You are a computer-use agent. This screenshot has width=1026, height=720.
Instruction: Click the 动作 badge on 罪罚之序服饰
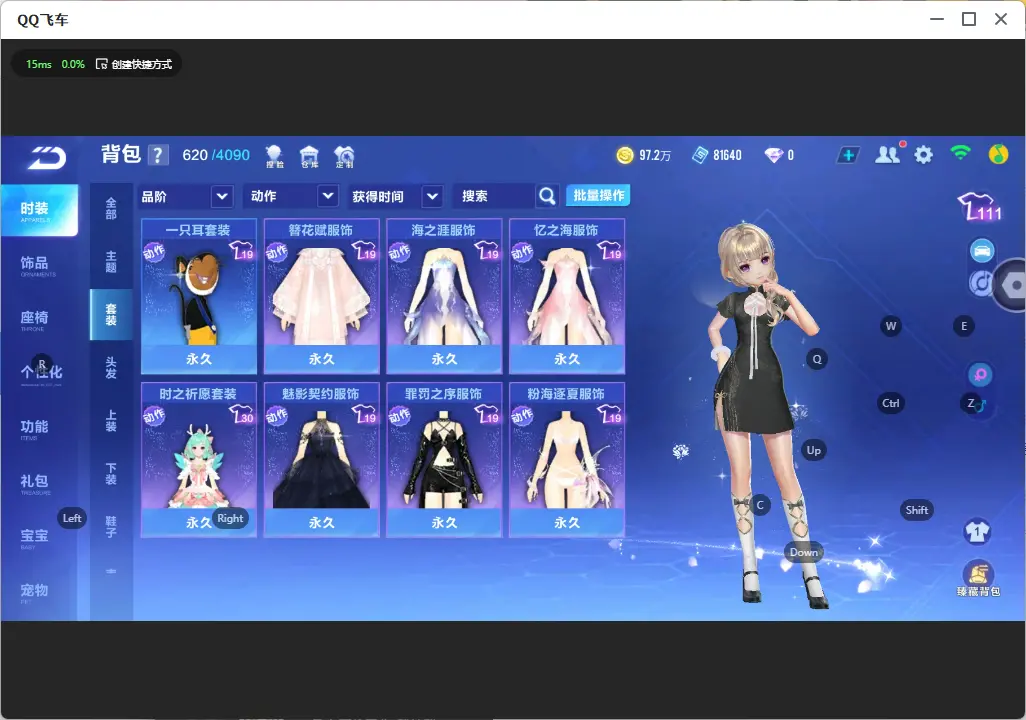coord(400,416)
